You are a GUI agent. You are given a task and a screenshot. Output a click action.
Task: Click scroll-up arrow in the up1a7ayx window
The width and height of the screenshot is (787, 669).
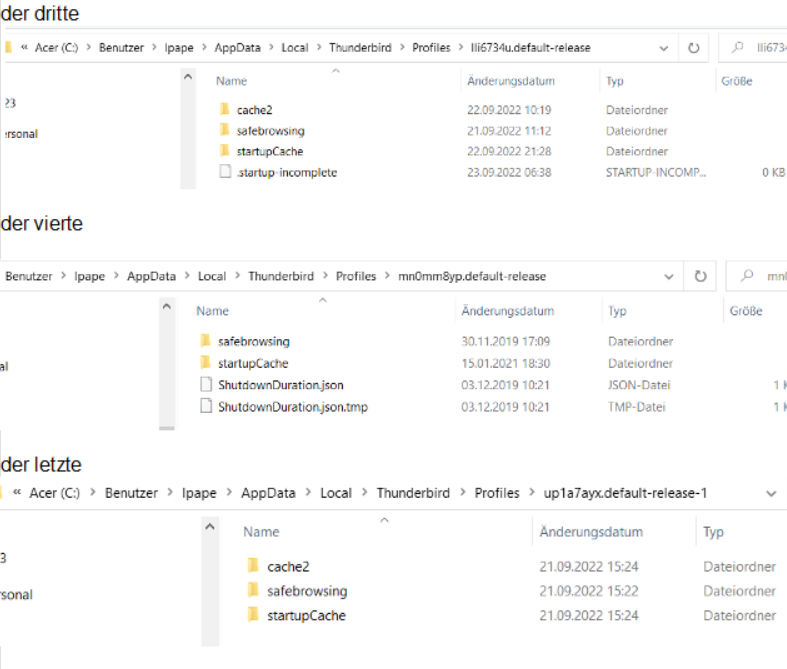click(209, 526)
